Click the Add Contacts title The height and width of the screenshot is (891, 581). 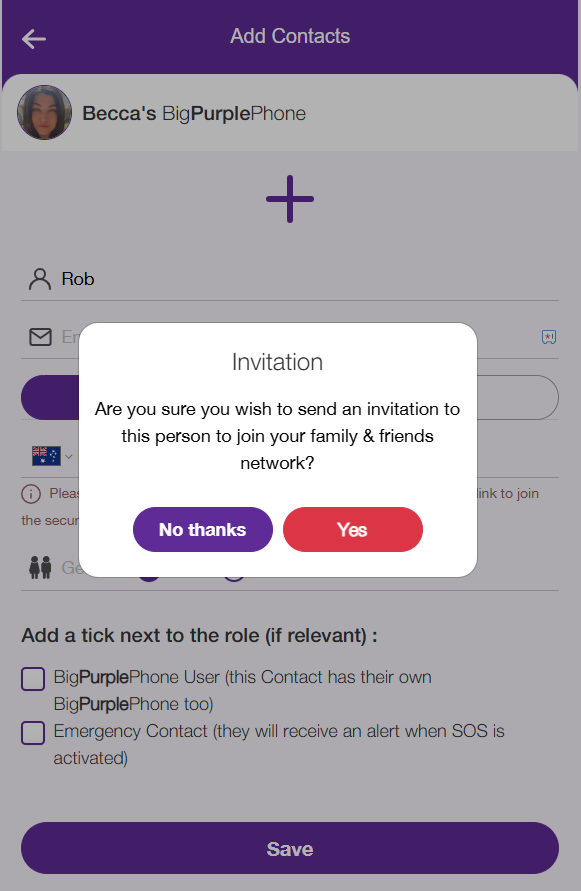[x=290, y=36]
